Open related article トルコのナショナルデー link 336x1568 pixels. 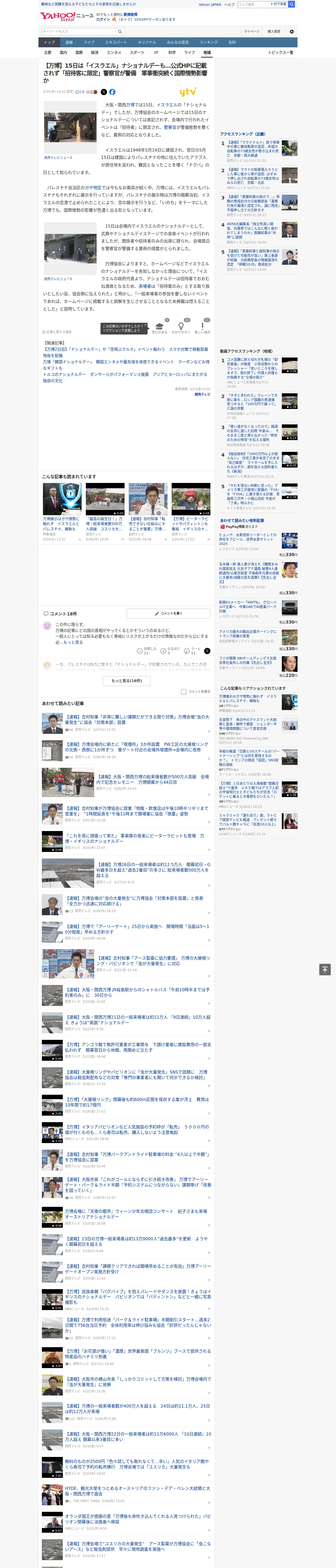coord(126,377)
